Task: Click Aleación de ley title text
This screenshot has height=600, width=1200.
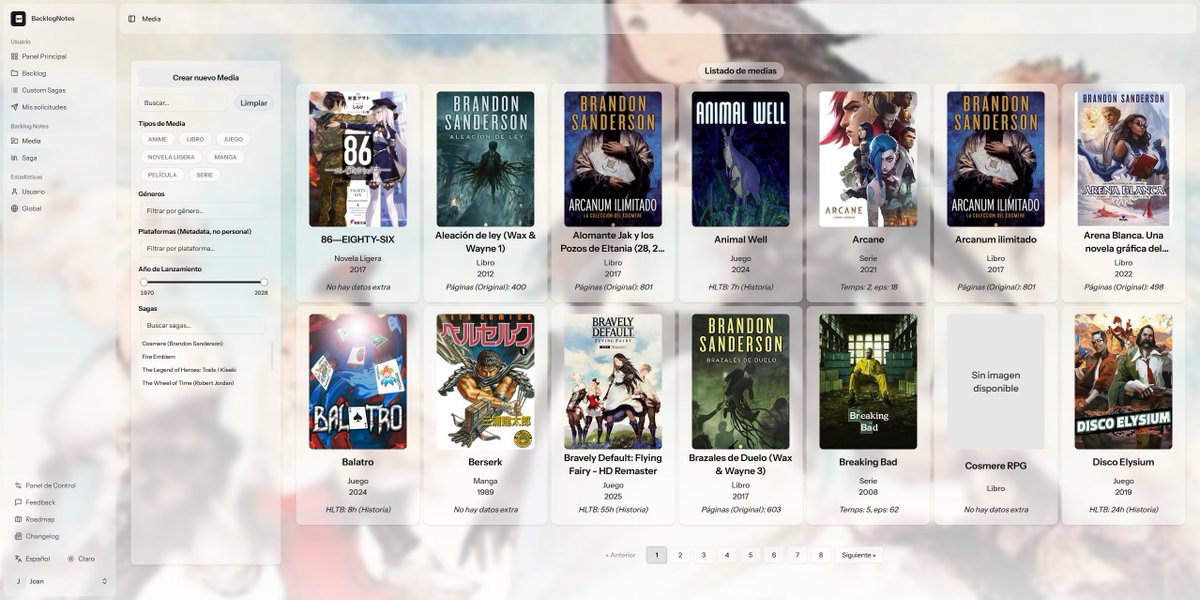Action: pos(485,242)
